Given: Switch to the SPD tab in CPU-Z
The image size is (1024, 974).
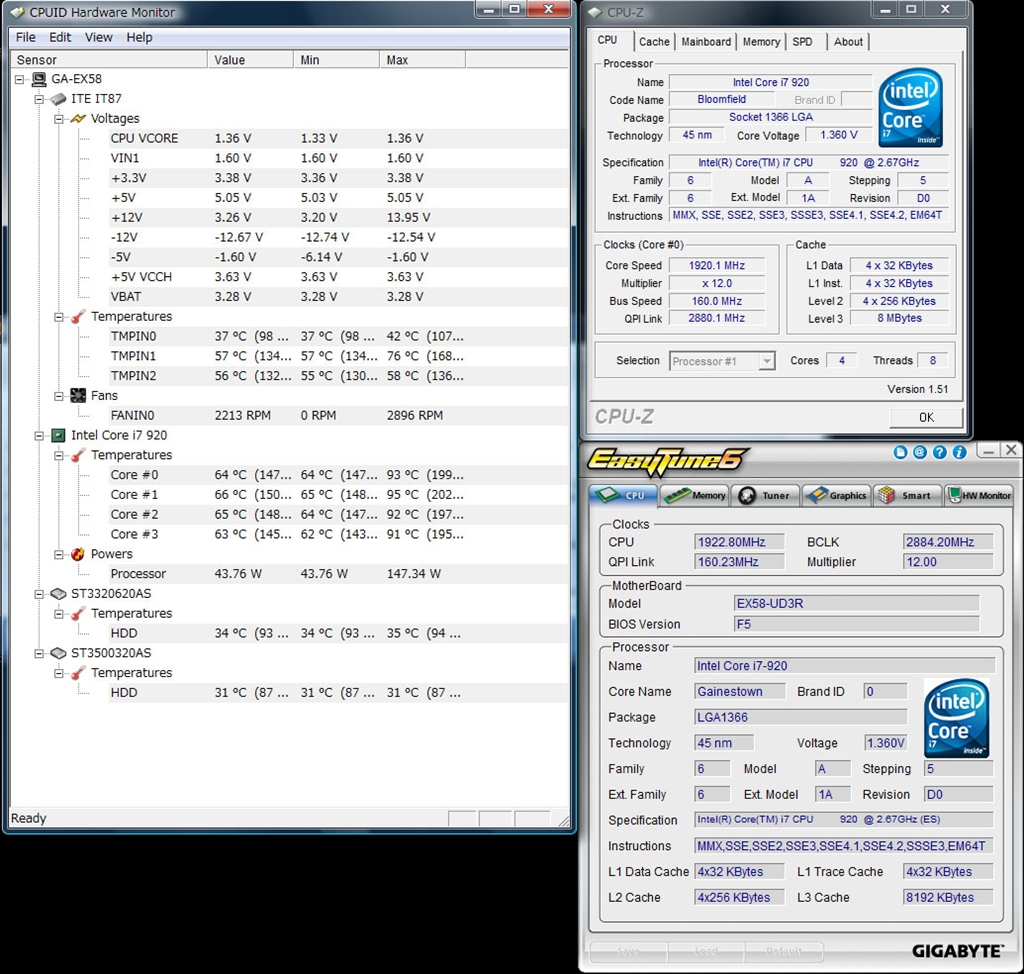Looking at the screenshot, I should pyautogui.click(x=802, y=42).
